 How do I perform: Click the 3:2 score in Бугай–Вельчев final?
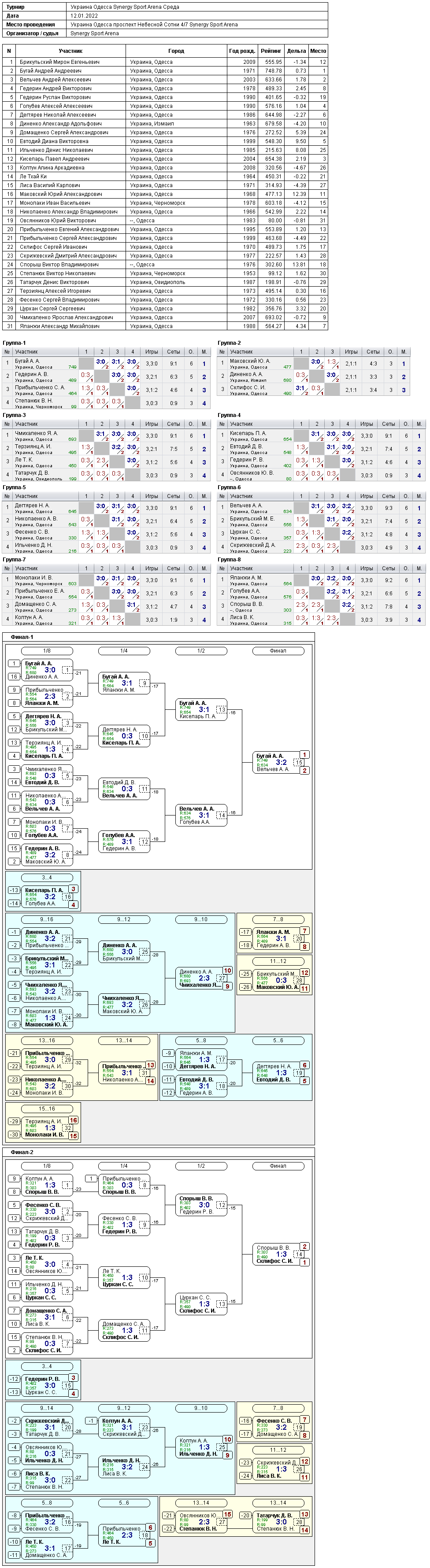[281, 762]
